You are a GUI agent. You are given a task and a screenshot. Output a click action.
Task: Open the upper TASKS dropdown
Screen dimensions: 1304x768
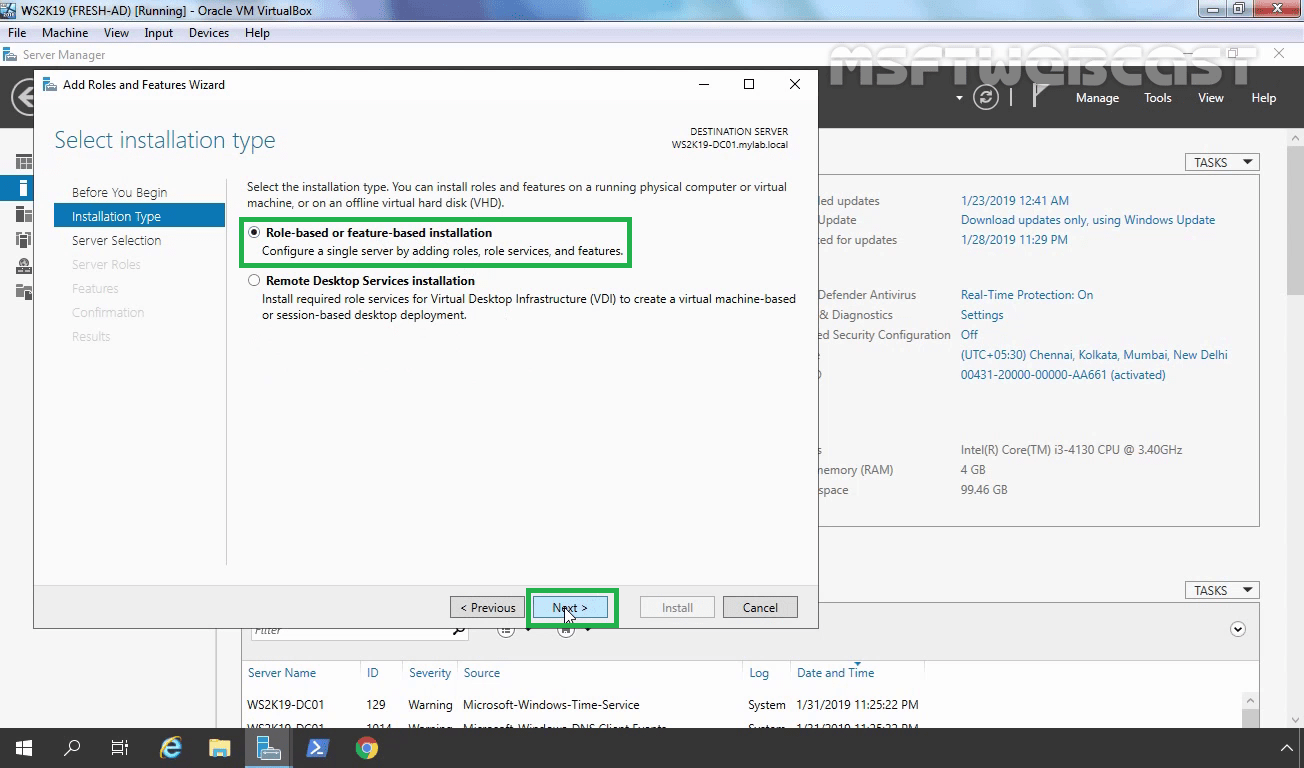[x=1221, y=161]
